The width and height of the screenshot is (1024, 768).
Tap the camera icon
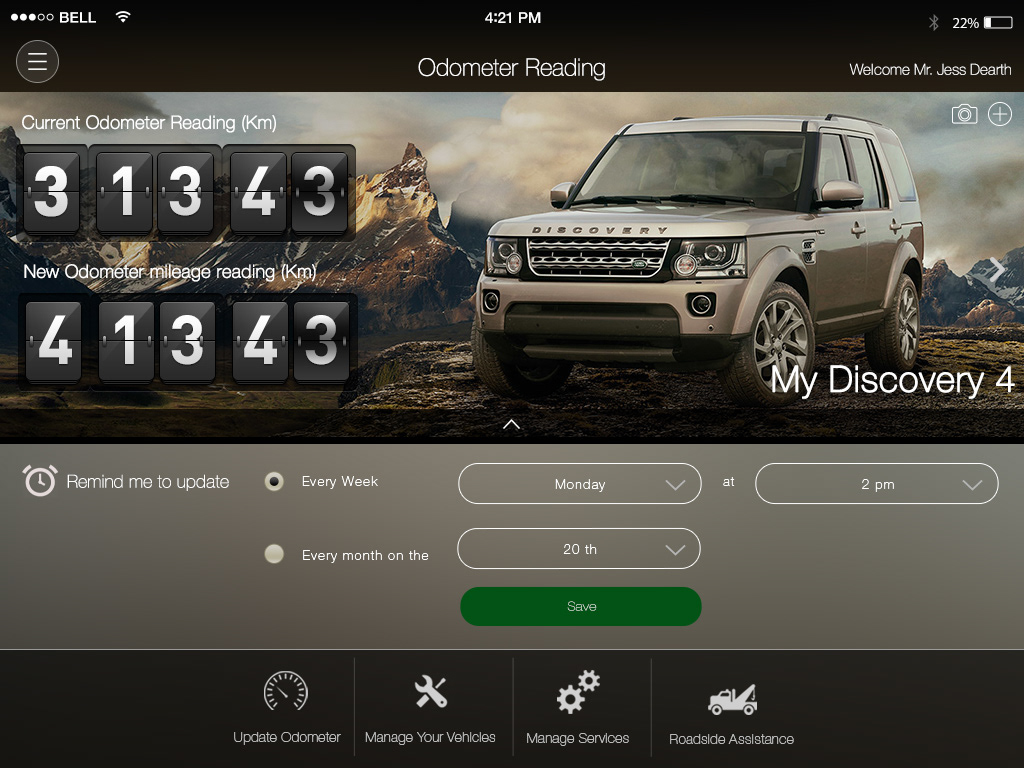[x=964, y=114]
